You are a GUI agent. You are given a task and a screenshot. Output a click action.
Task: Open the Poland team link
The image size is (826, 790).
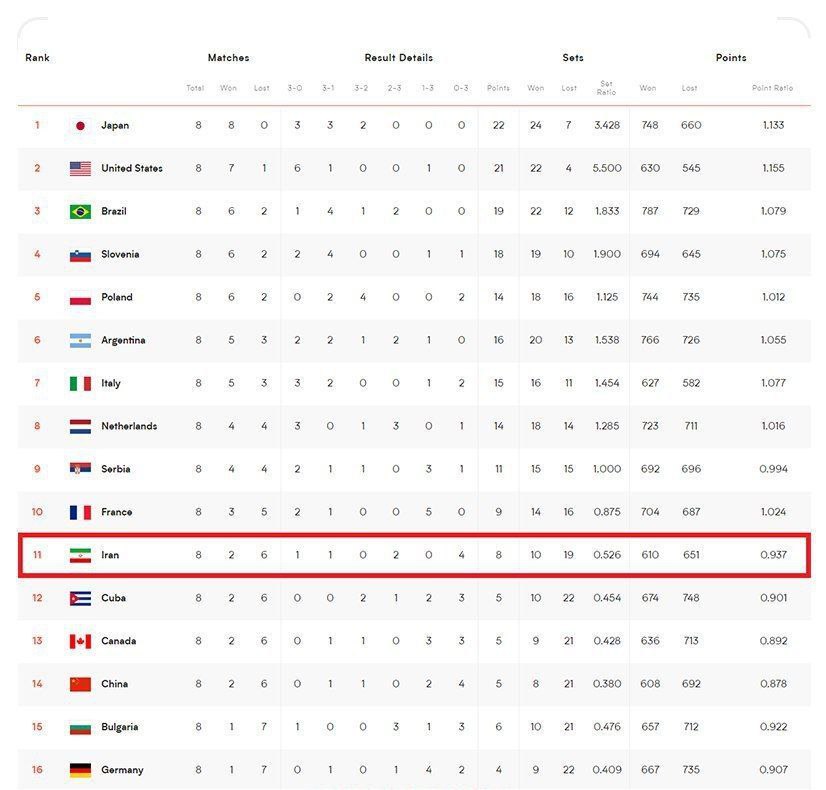[x=116, y=297]
